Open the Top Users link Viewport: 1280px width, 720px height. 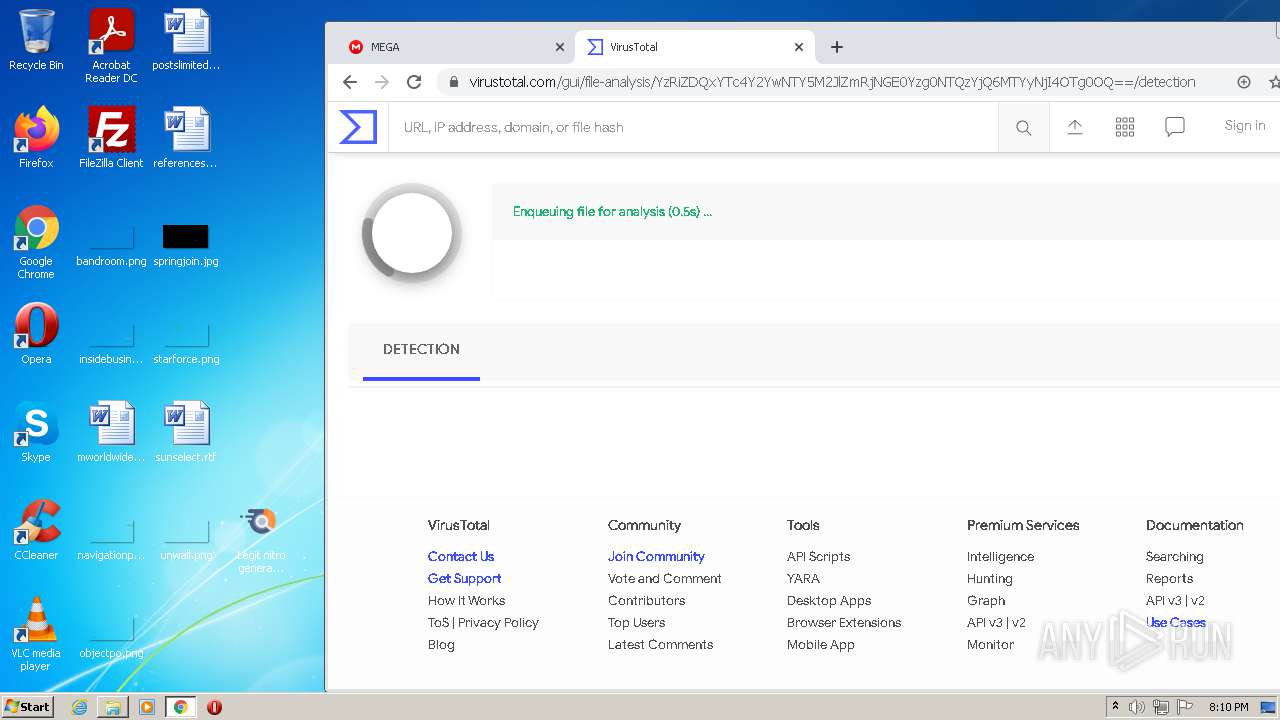point(636,622)
